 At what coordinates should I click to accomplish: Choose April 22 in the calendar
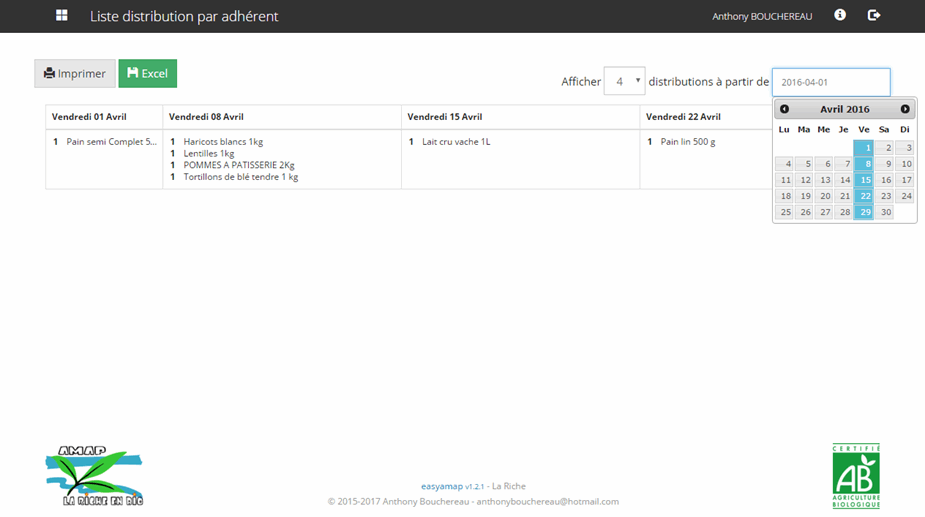click(864, 196)
